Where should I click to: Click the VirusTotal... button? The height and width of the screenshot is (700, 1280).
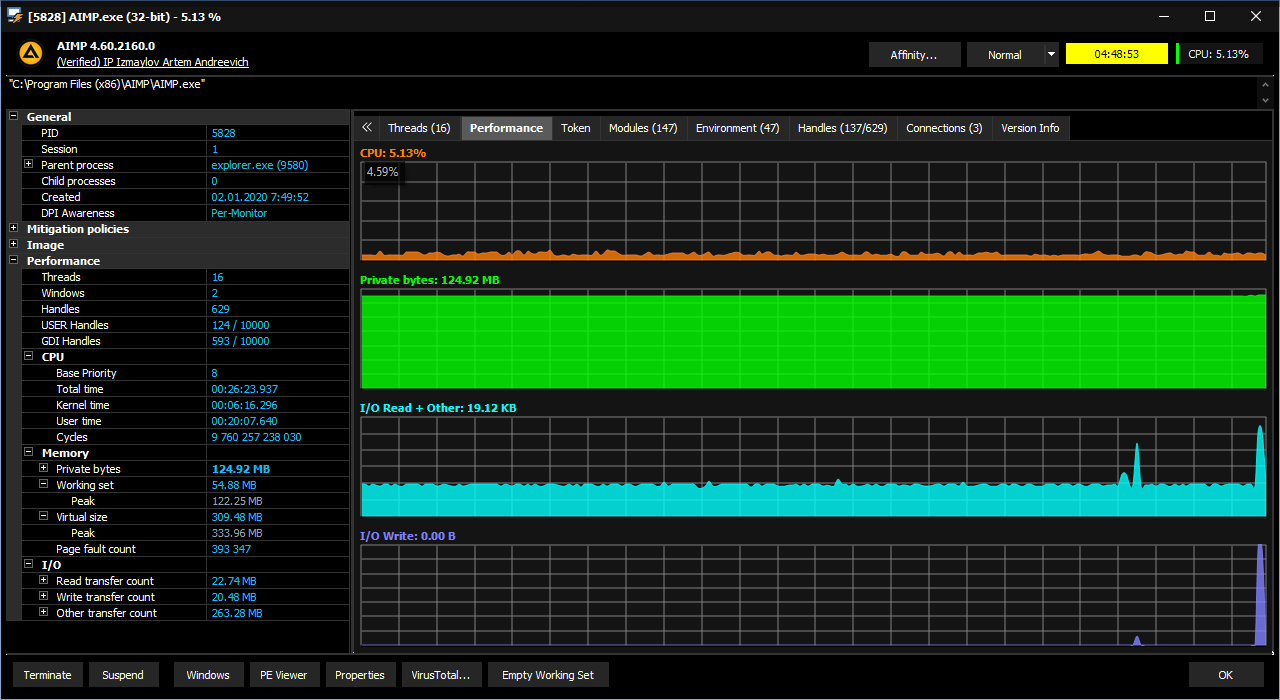441,675
